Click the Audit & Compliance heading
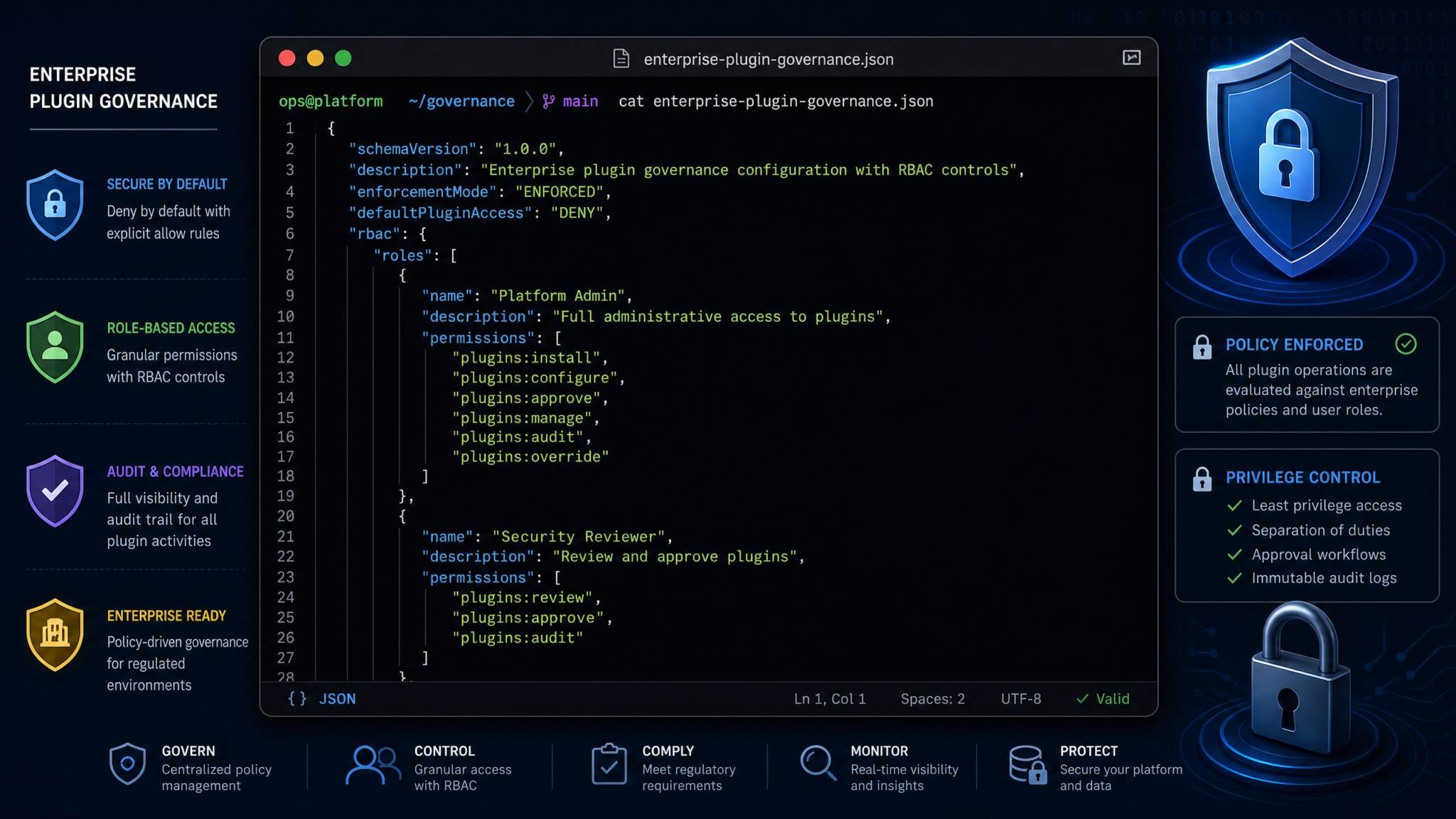Image resolution: width=1456 pixels, height=819 pixels. pyautogui.click(x=175, y=471)
